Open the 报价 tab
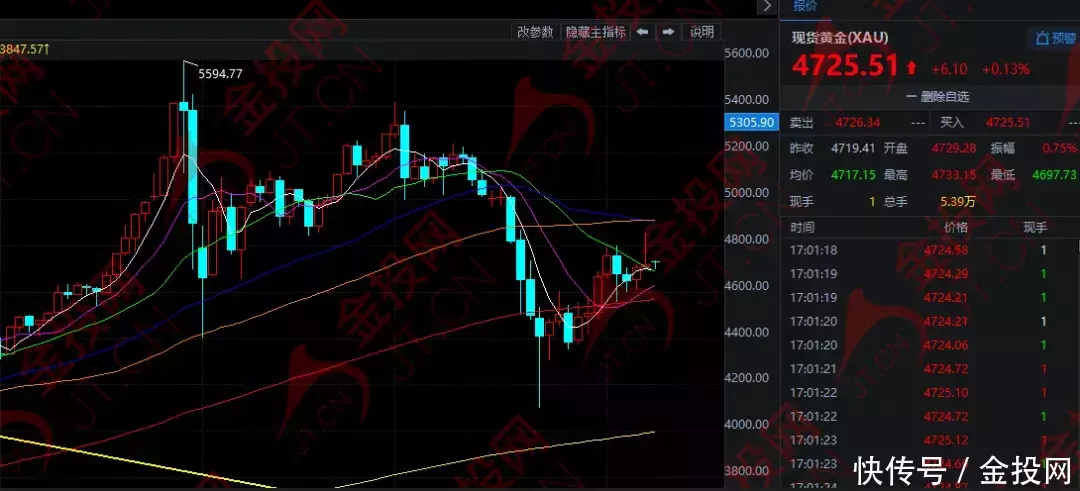 pyautogui.click(x=805, y=6)
